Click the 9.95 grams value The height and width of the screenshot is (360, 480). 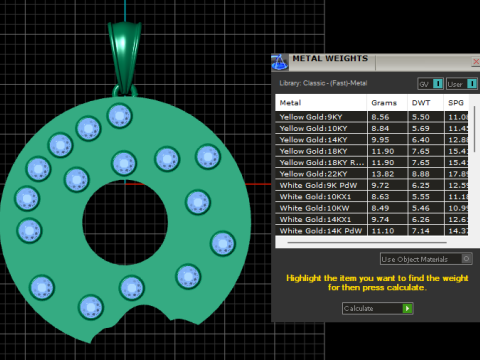[x=380, y=140]
